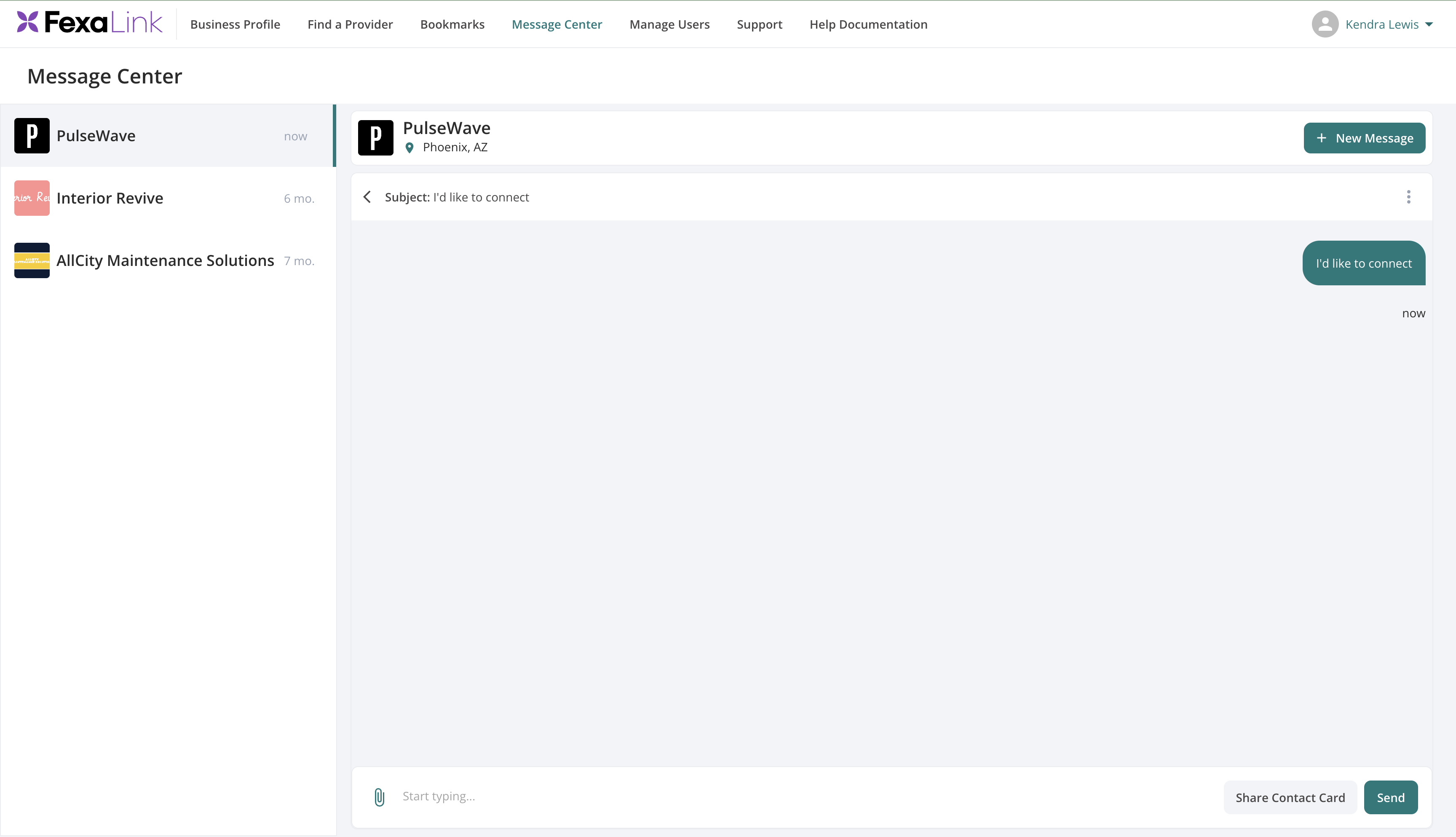Click the Message Center page heading
1456x837 pixels.
click(x=104, y=76)
